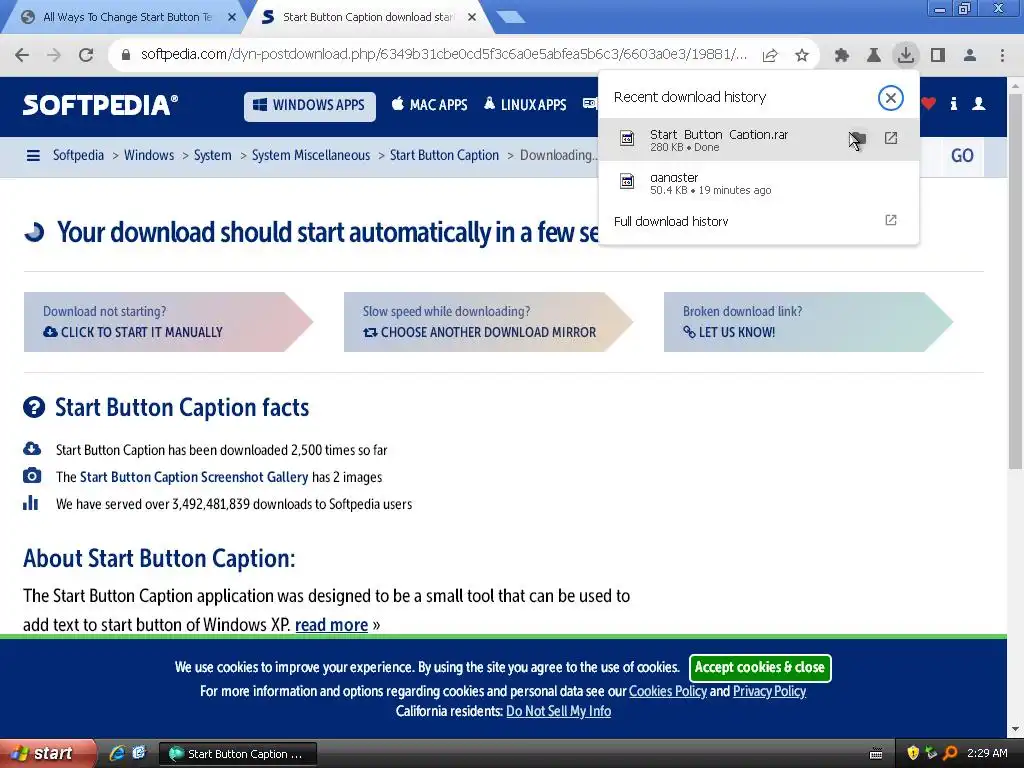Show Start Button Caption.rar in folder

click(x=857, y=138)
